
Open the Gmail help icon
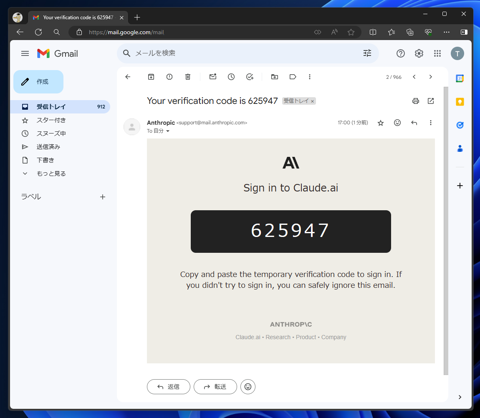(401, 53)
